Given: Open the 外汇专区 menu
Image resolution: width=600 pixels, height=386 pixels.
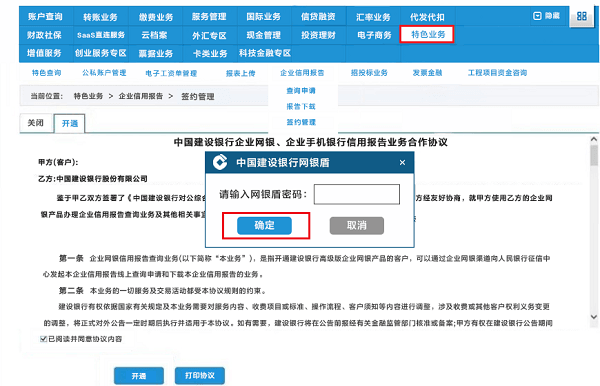Looking at the screenshot, I should (209, 36).
